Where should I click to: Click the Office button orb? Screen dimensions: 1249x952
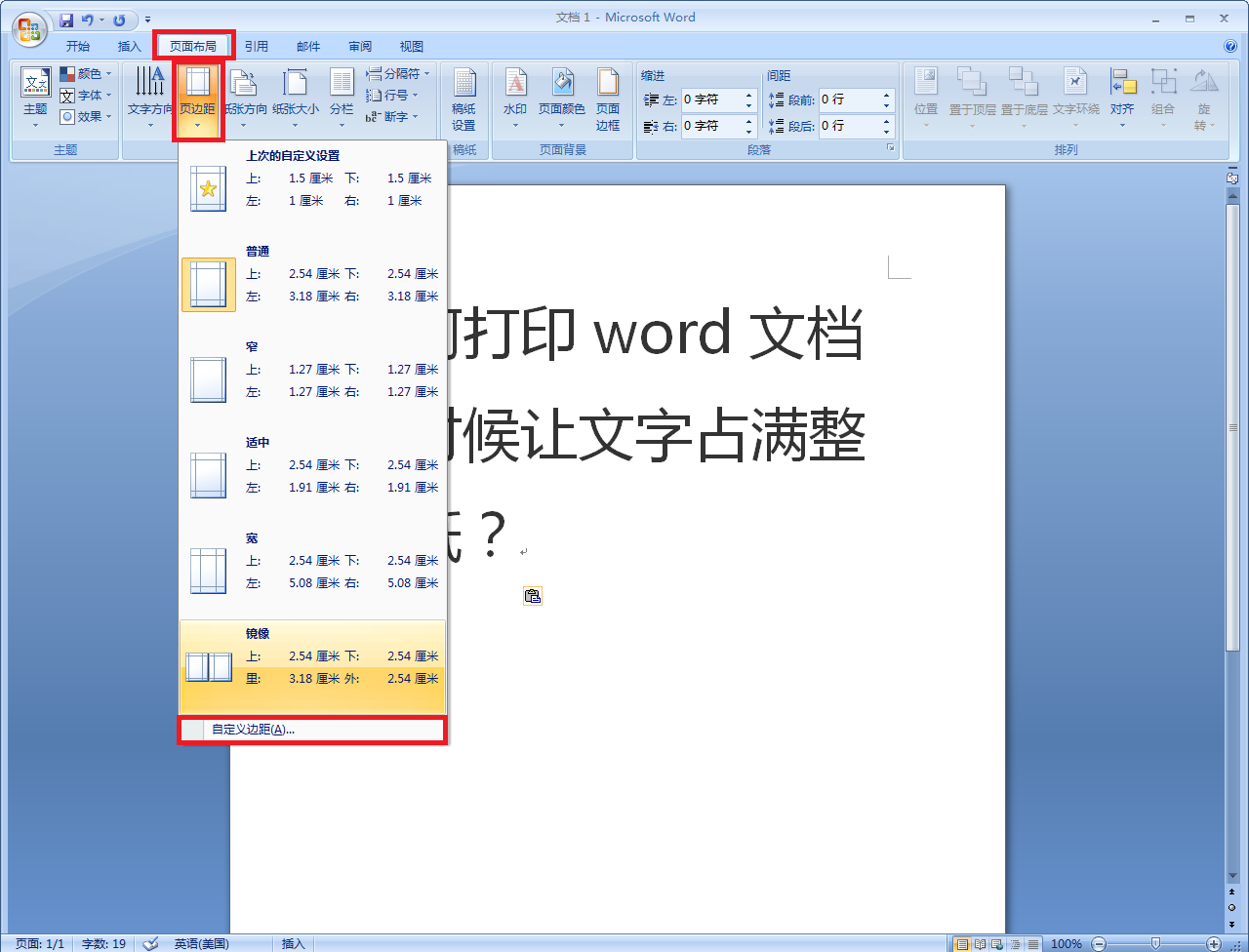point(29,29)
